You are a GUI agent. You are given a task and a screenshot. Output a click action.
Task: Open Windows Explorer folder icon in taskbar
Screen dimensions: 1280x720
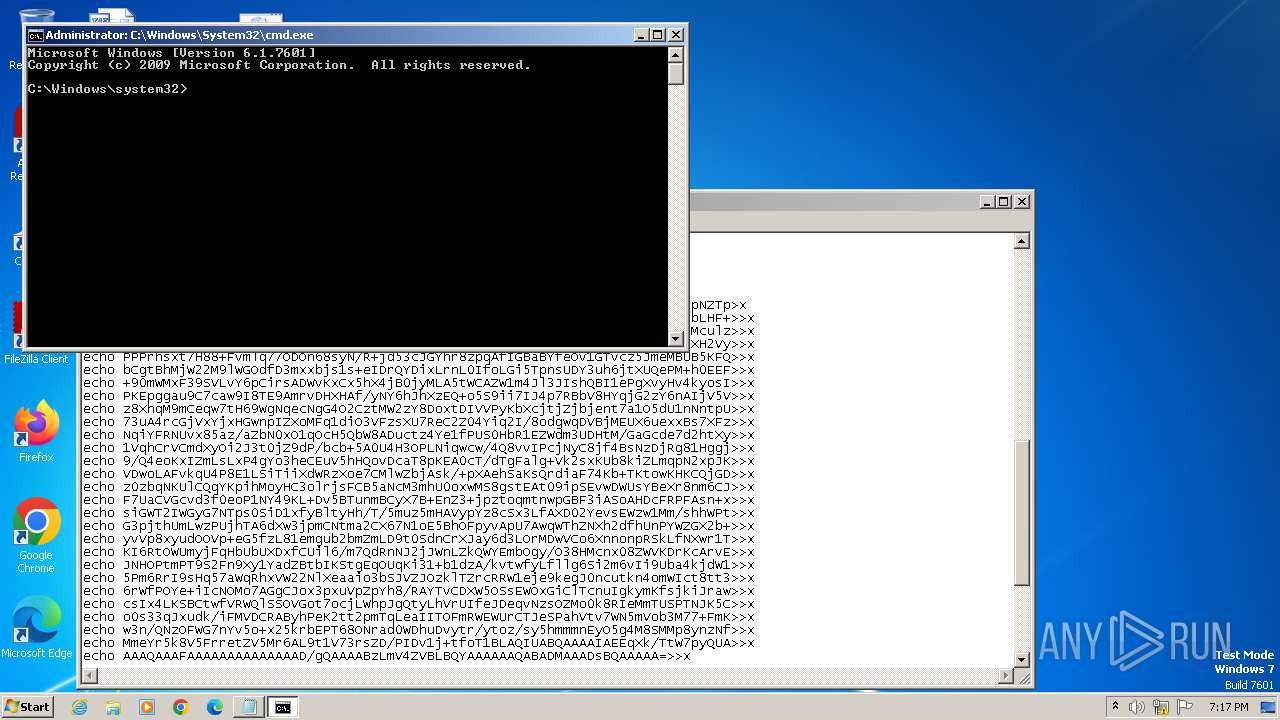(x=113, y=707)
